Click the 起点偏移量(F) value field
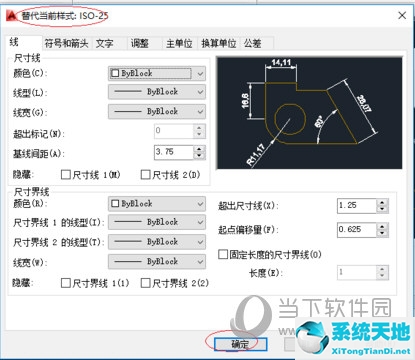Viewport: 415px width, 360px height. [357, 229]
